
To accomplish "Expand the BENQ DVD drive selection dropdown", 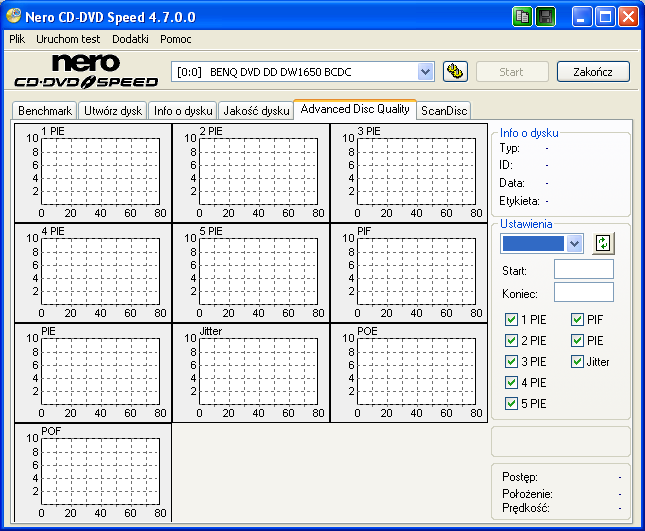I will tap(425, 72).
